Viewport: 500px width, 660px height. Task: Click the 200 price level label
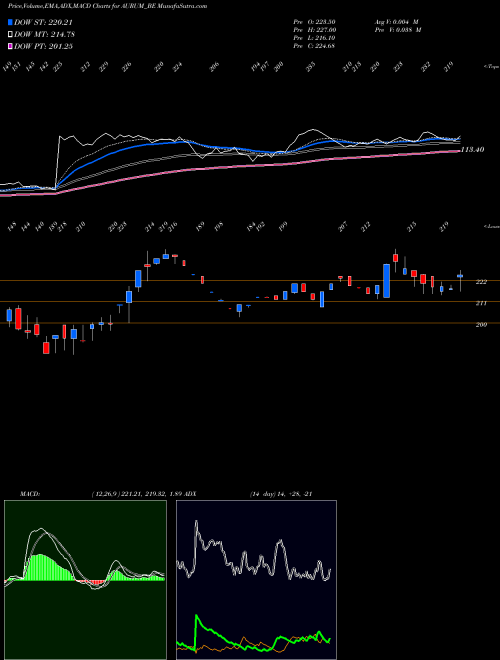pos(481,325)
